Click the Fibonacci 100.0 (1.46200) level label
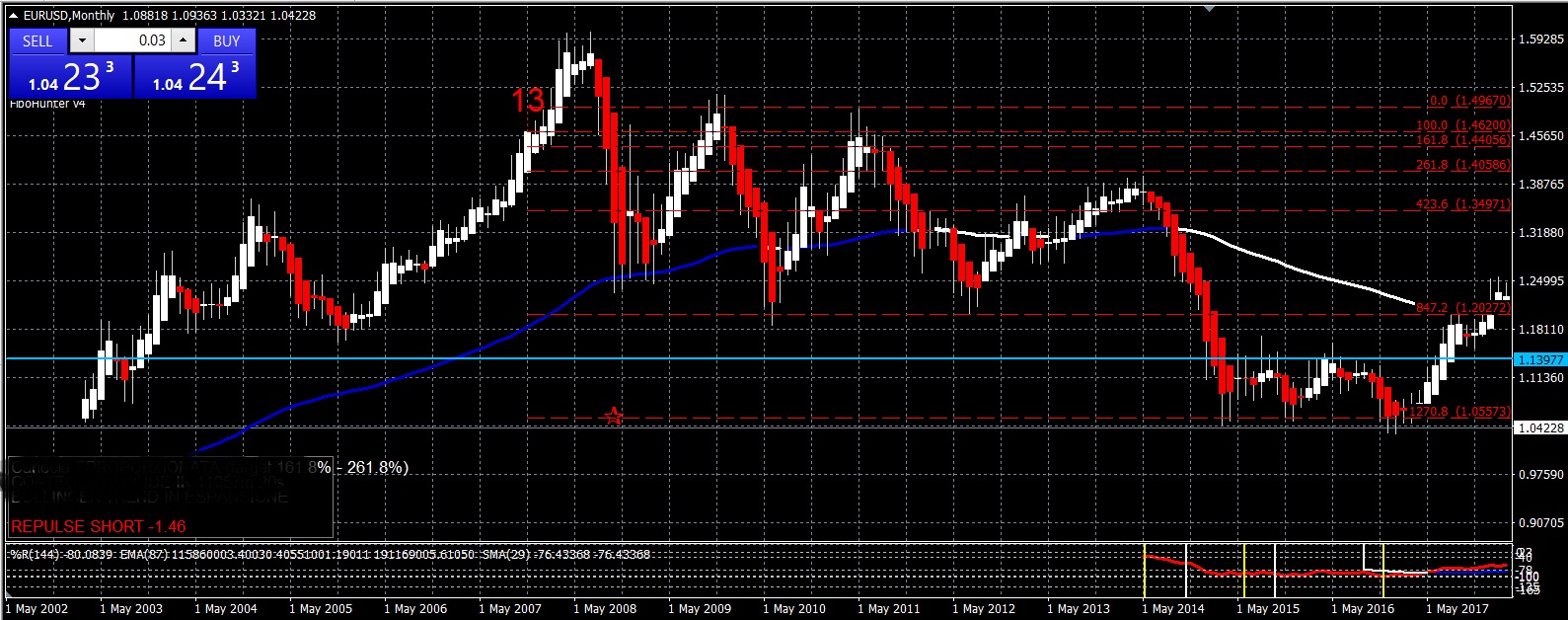The width and height of the screenshot is (1568, 620). coord(1463,125)
